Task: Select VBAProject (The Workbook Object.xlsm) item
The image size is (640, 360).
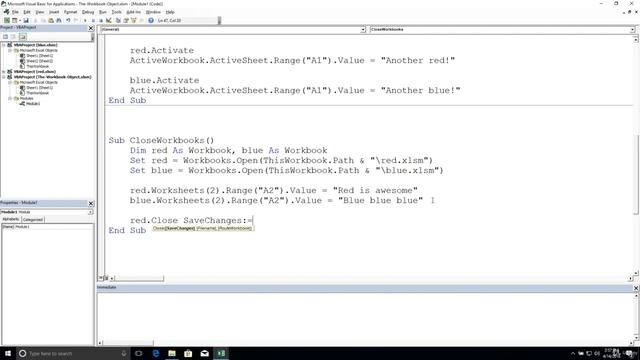Action: point(52,77)
